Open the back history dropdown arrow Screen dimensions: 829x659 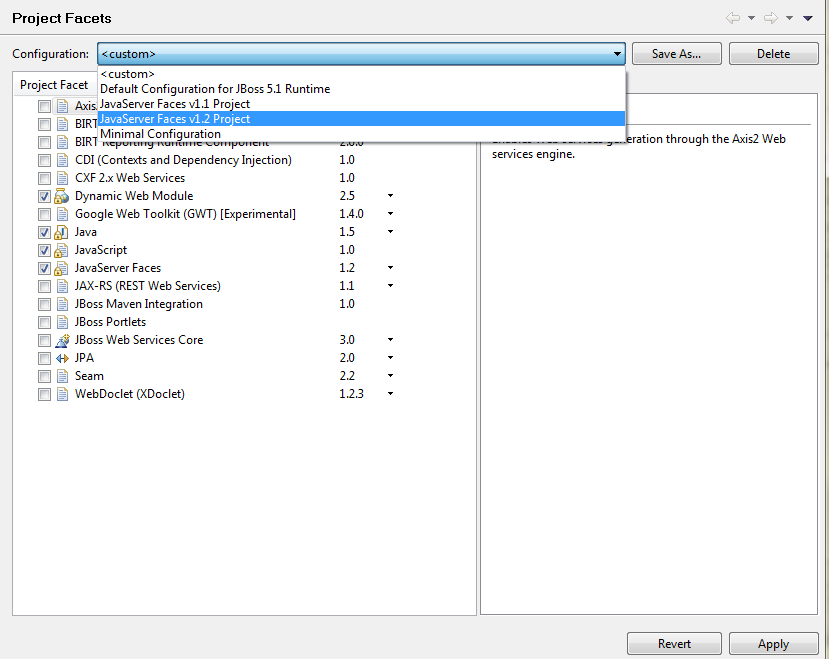pos(751,18)
